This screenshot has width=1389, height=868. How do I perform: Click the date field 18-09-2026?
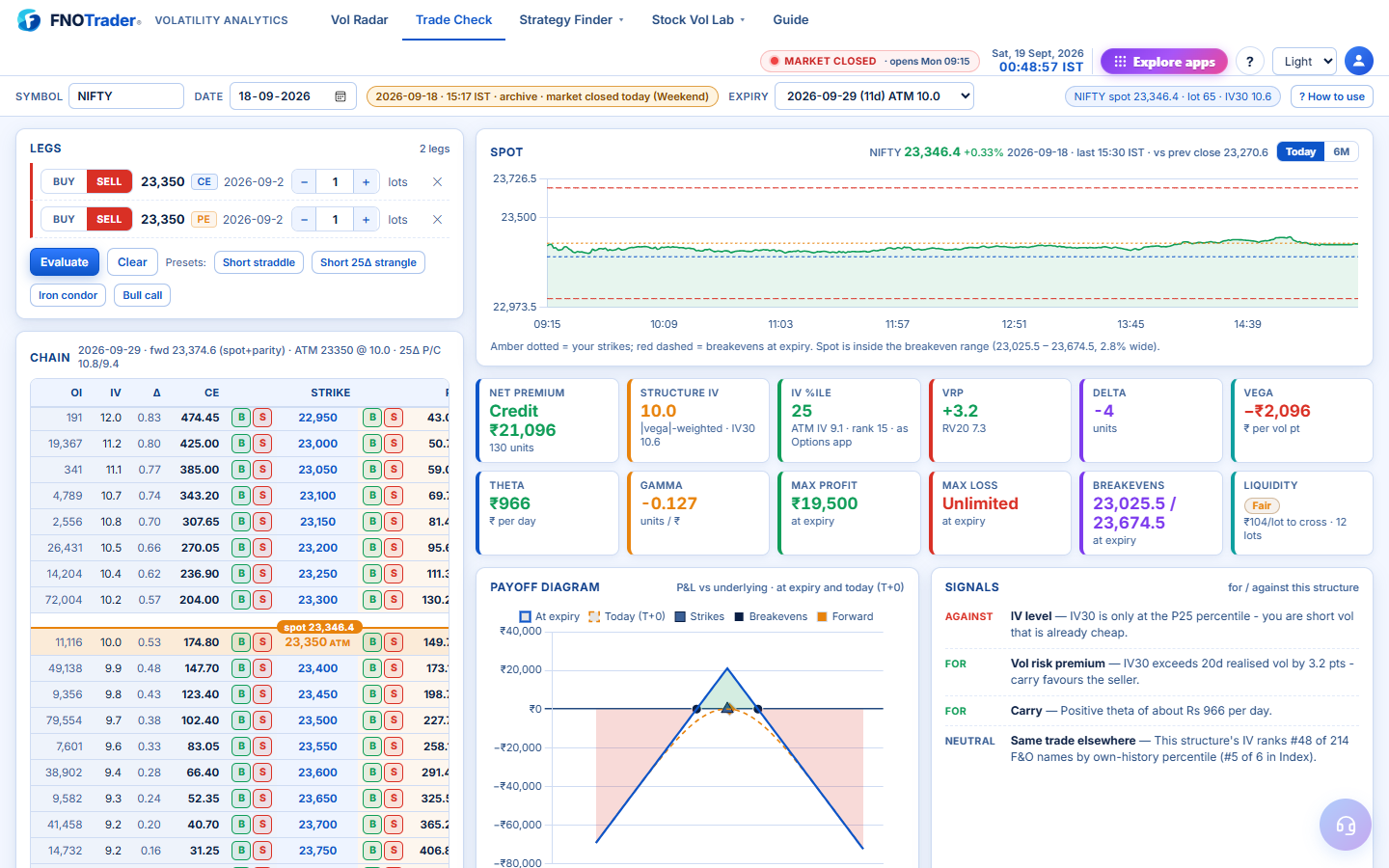293,96
